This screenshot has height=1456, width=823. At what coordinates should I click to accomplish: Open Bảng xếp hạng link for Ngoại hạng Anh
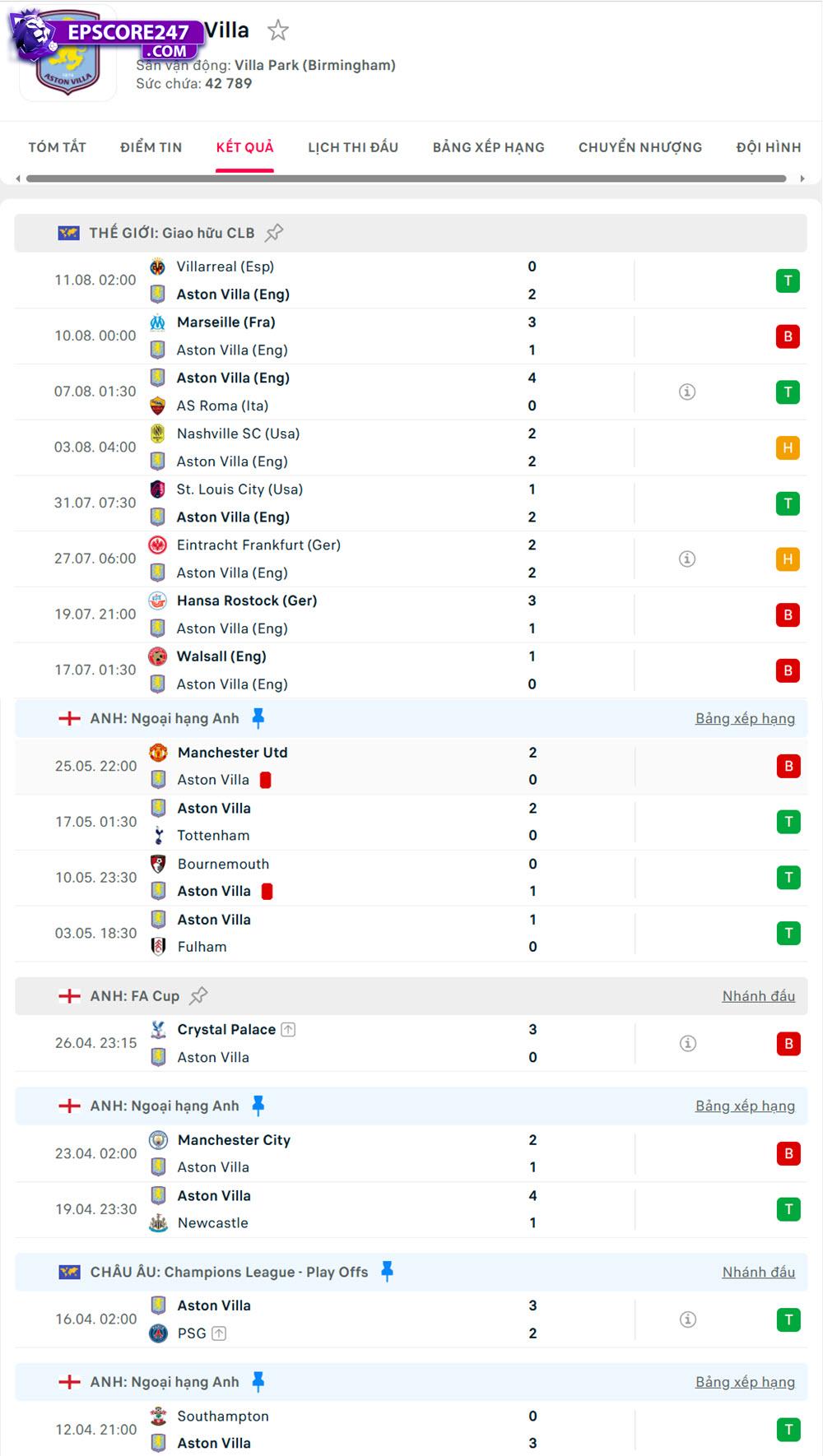[x=745, y=717]
